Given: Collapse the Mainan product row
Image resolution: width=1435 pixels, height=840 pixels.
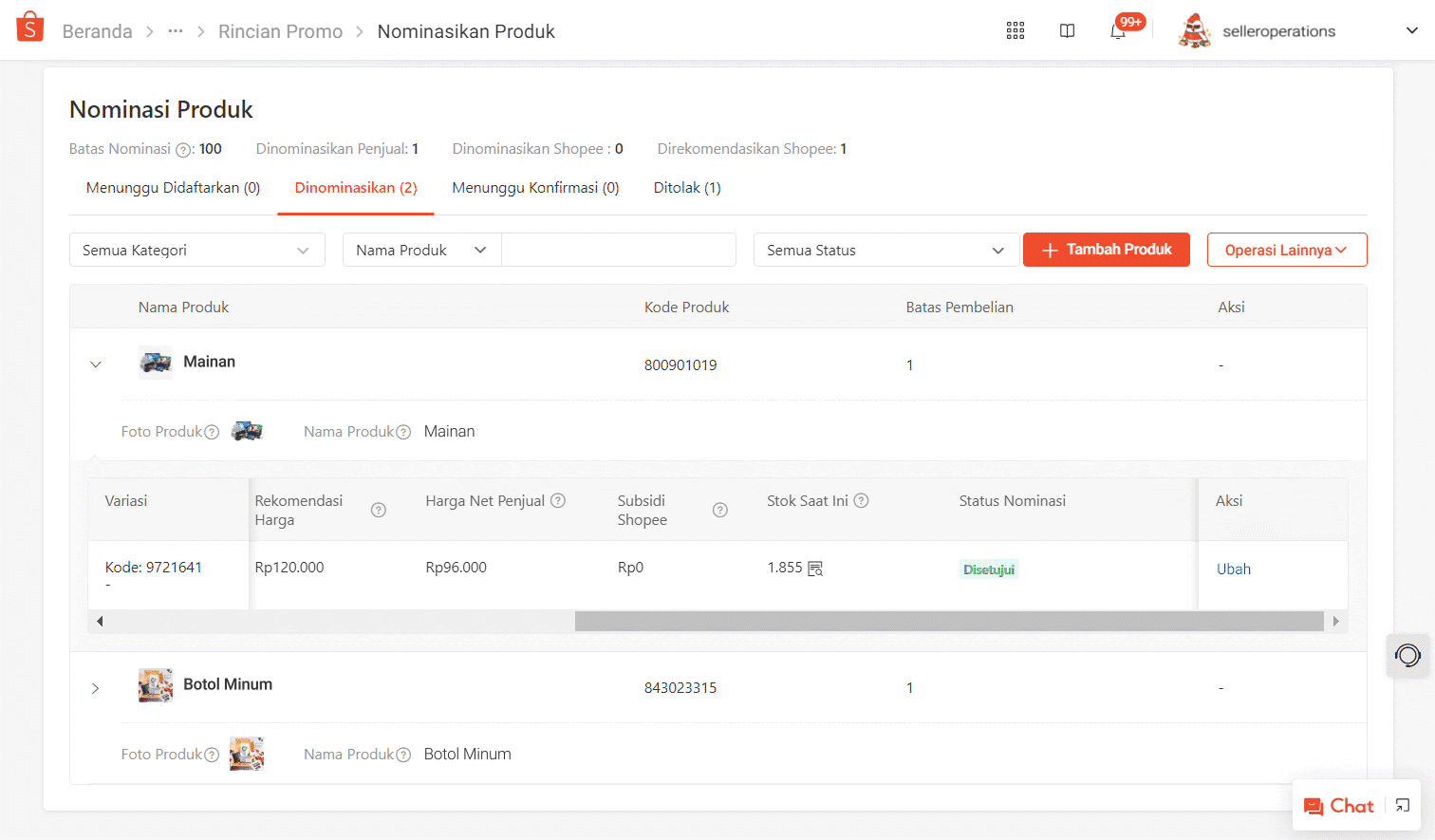Looking at the screenshot, I should [96, 364].
